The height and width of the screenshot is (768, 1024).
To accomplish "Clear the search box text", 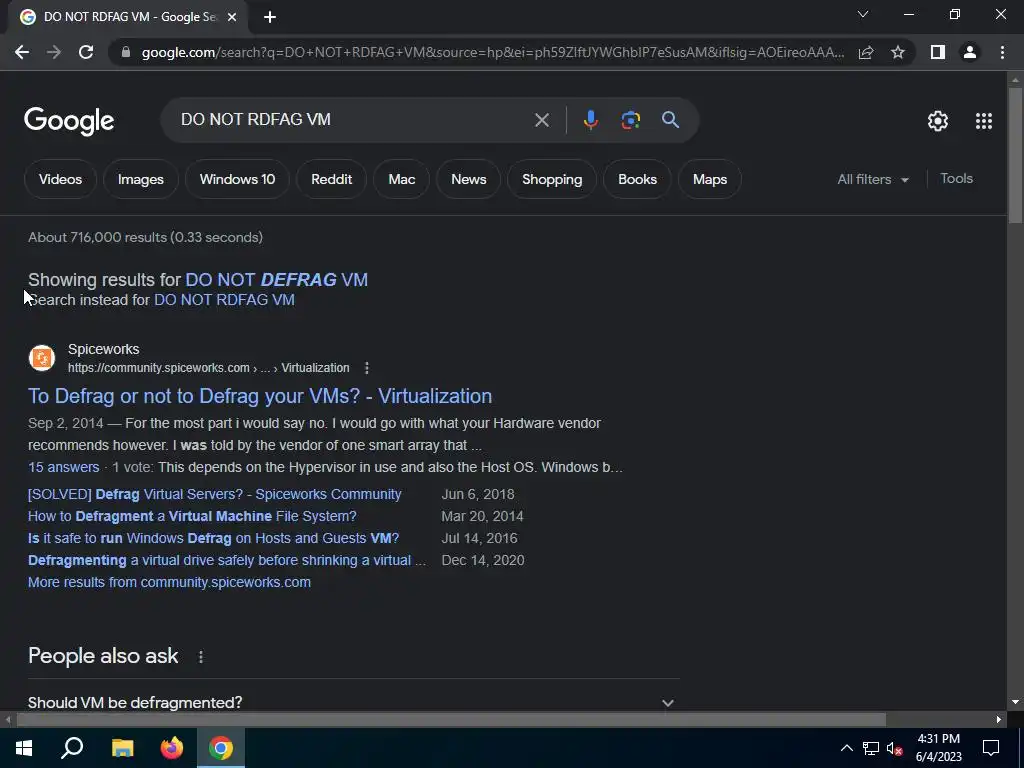I will [541, 120].
